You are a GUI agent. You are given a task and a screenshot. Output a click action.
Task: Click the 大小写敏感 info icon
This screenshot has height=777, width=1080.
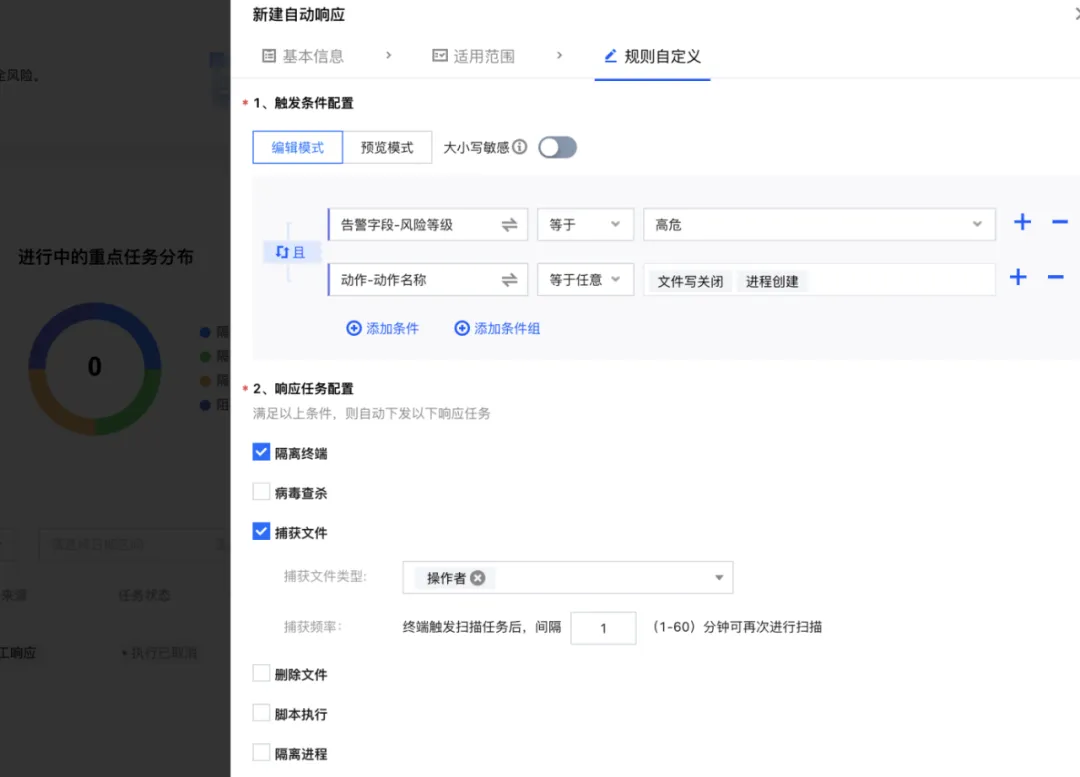click(x=520, y=148)
